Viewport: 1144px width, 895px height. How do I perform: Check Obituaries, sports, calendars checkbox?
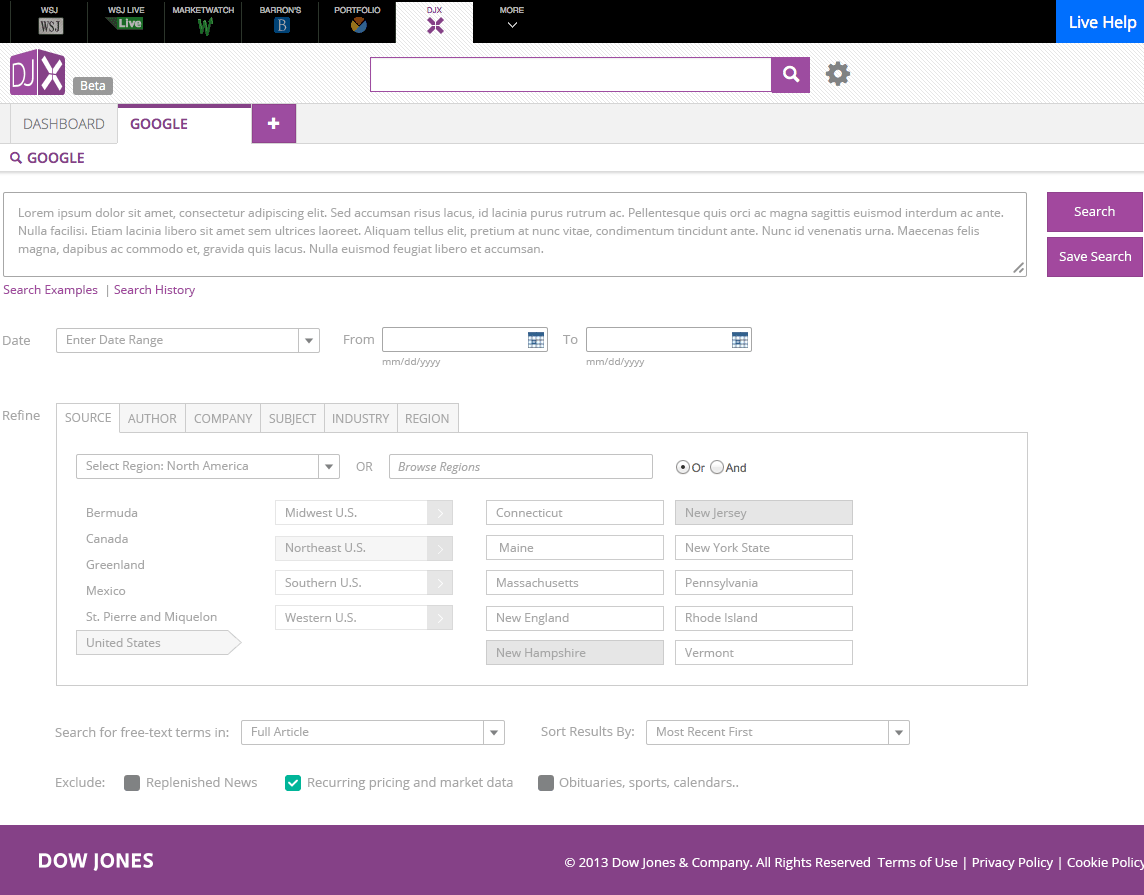click(x=546, y=783)
